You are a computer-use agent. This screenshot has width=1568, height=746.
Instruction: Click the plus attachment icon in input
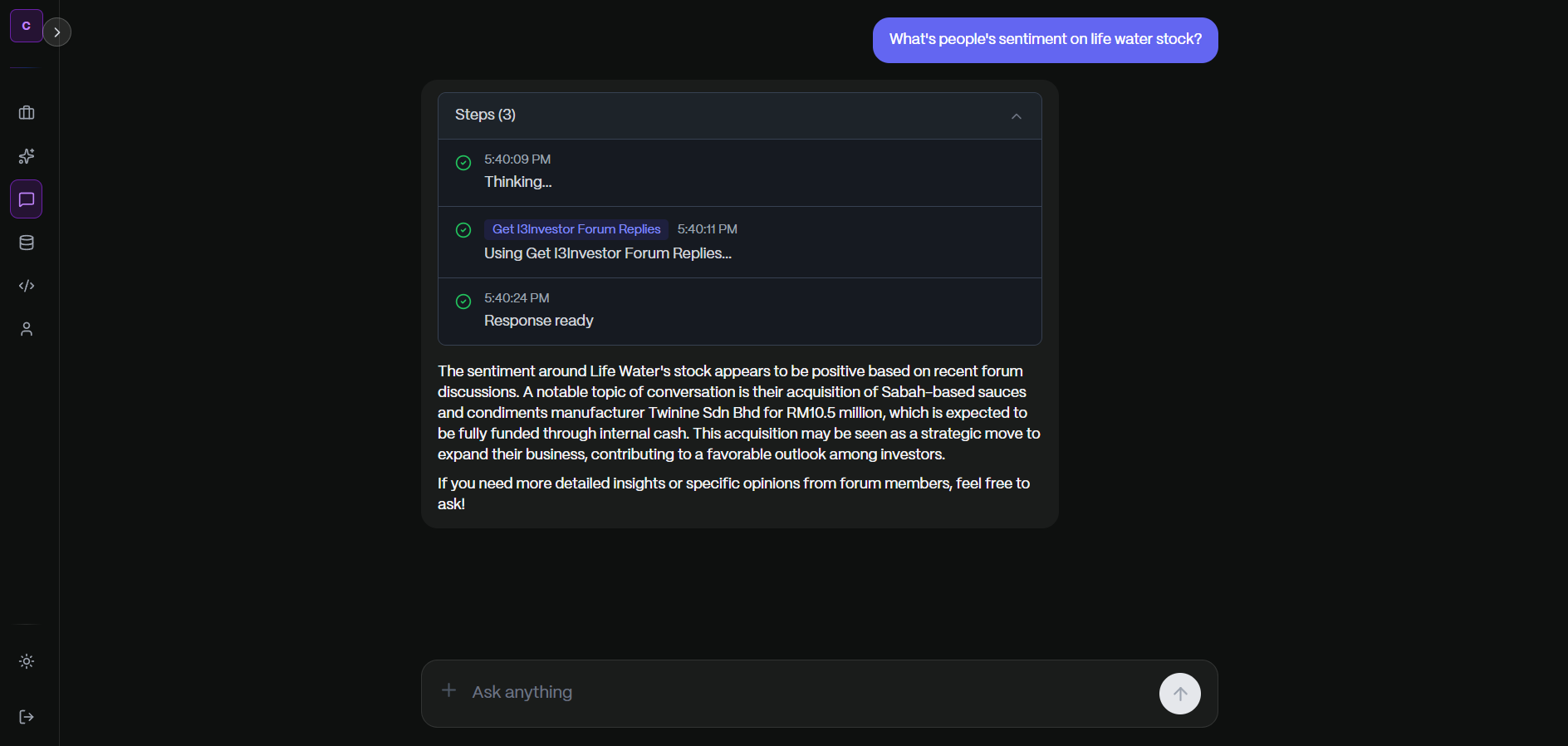[448, 690]
